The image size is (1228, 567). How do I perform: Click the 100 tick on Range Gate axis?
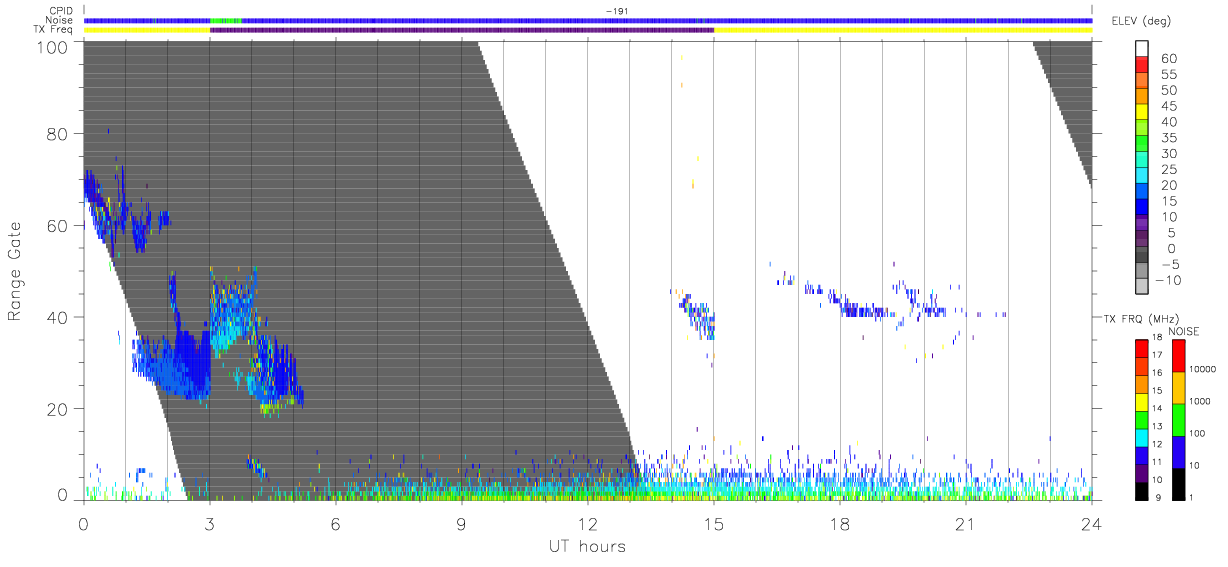tap(53, 47)
